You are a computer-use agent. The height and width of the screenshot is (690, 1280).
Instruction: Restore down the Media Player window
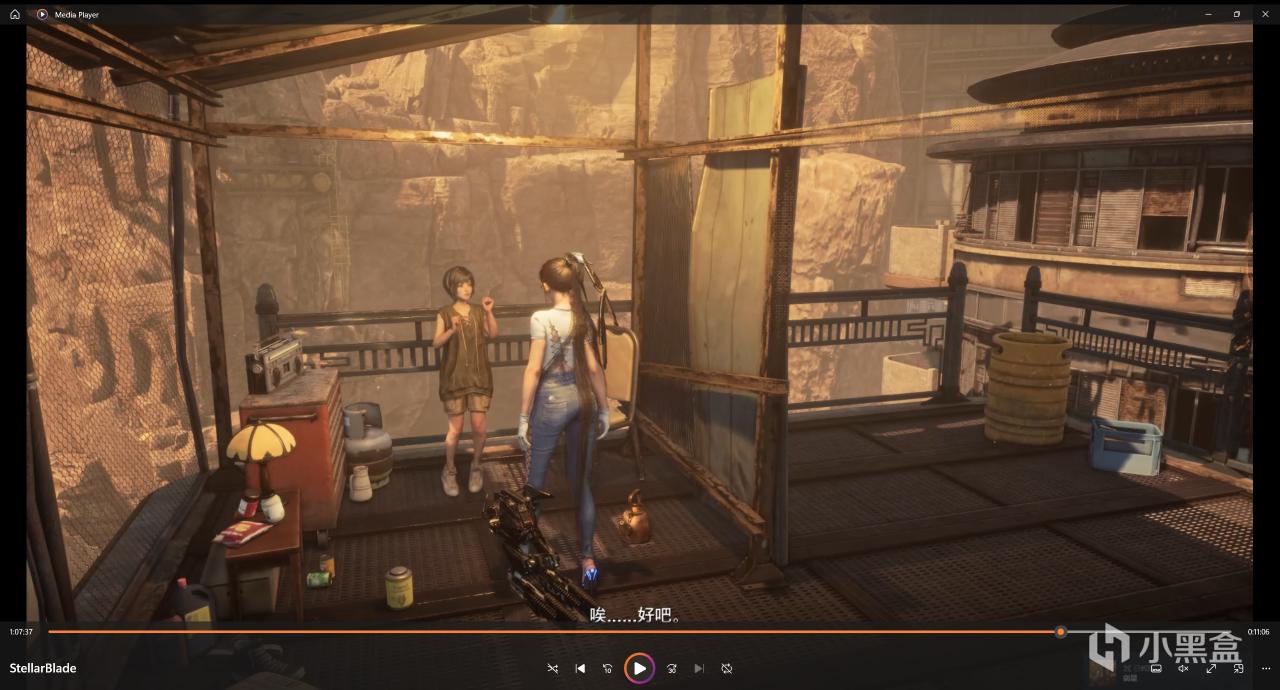(1237, 14)
